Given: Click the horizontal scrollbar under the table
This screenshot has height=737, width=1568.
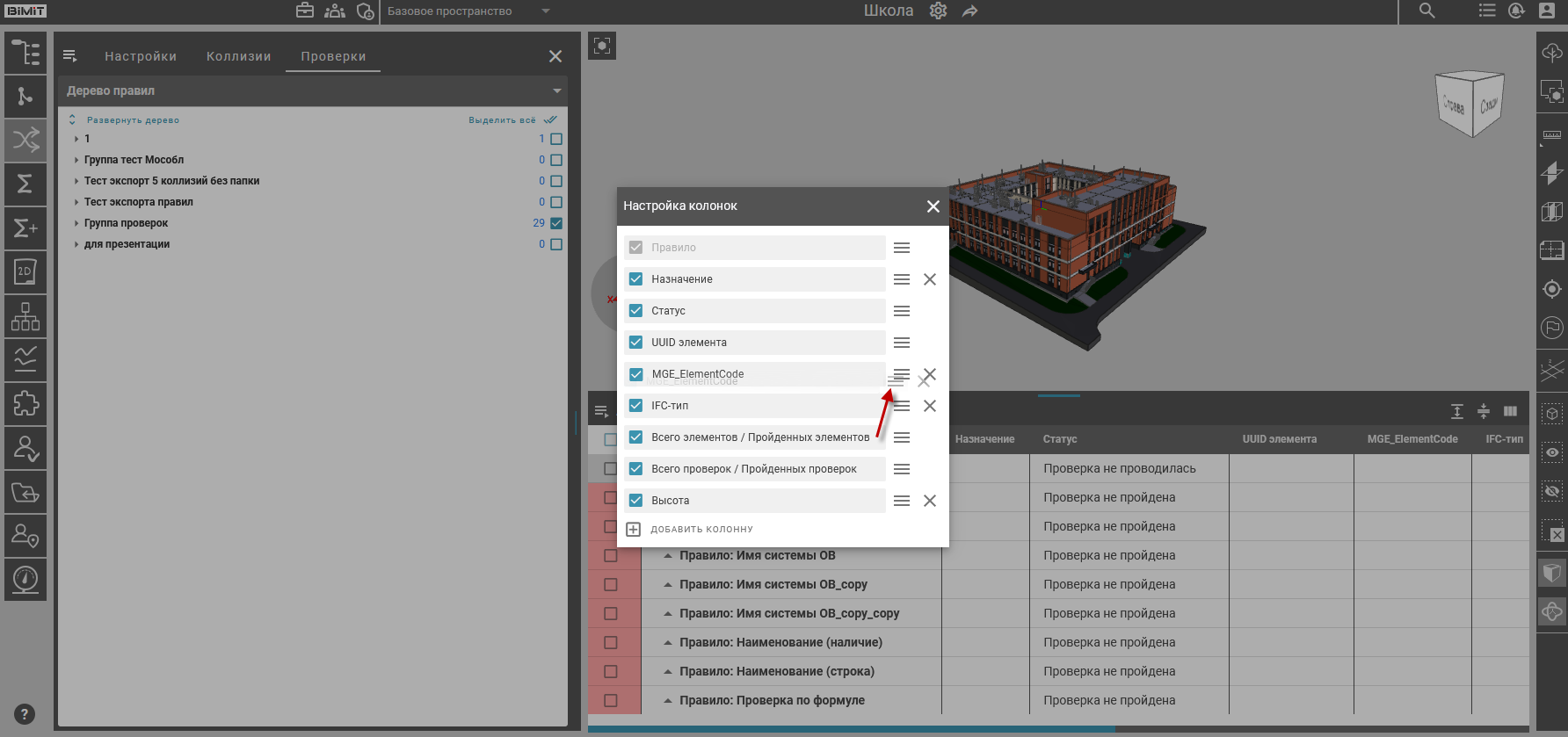Looking at the screenshot, I should 851,729.
